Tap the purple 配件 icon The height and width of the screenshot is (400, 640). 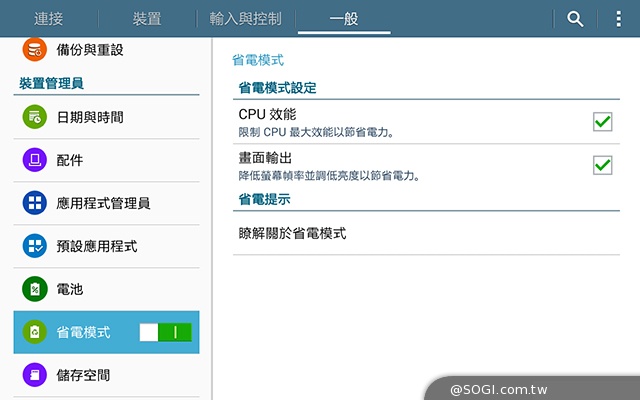tap(35, 160)
